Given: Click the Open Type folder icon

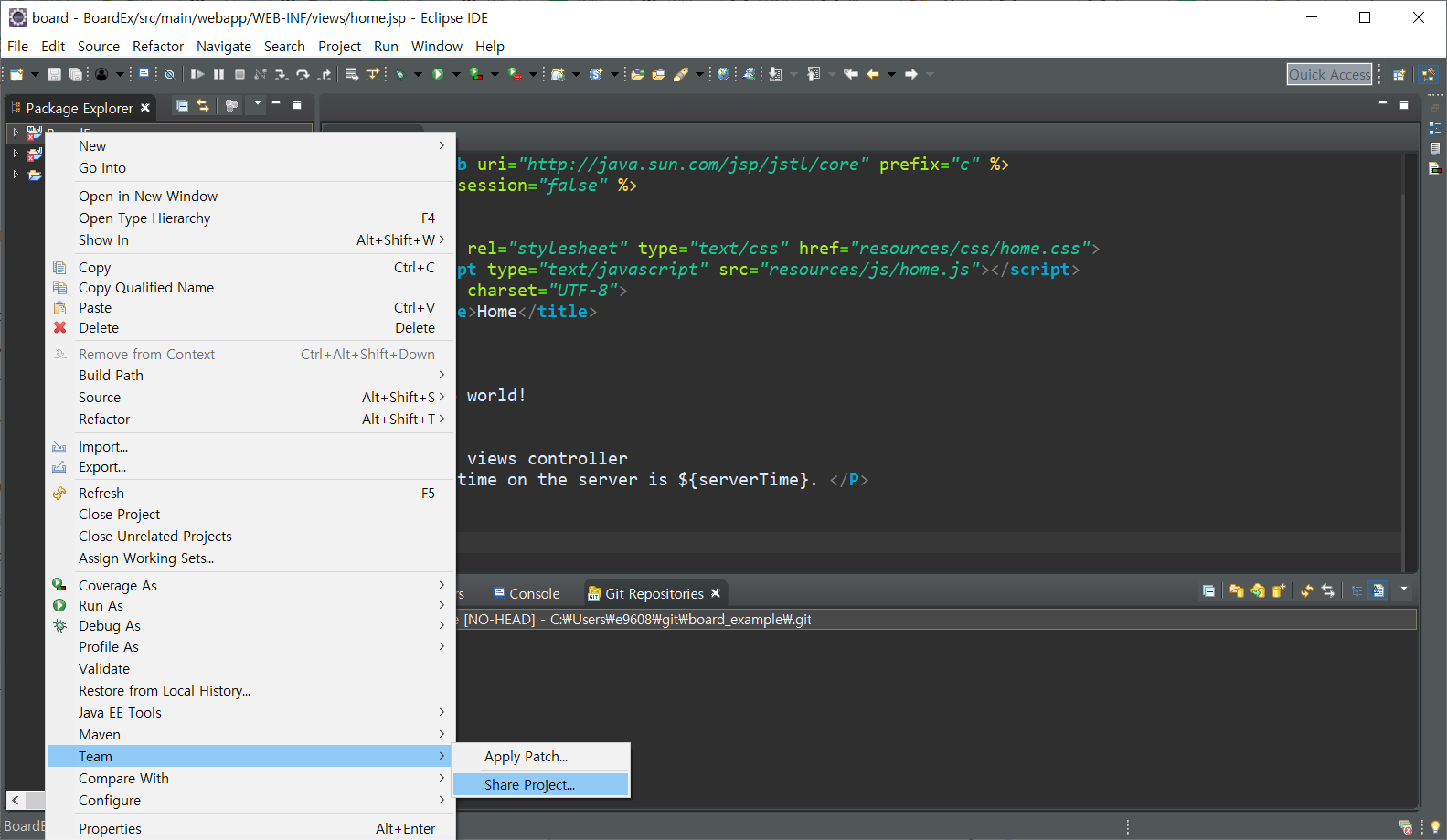Looking at the screenshot, I should [638, 74].
